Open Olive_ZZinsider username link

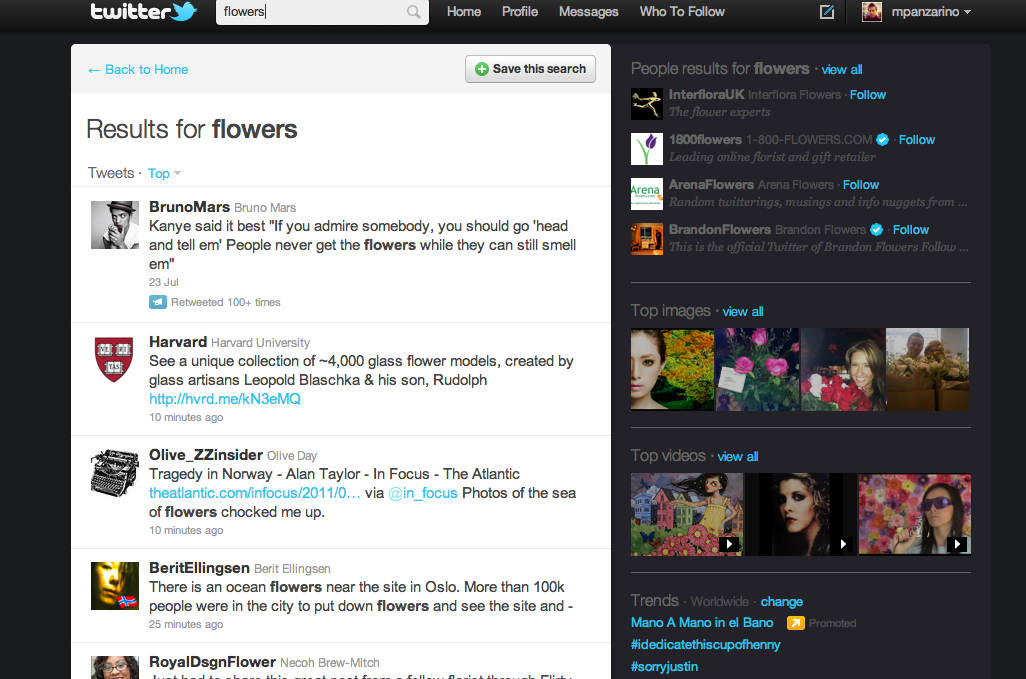pos(206,455)
